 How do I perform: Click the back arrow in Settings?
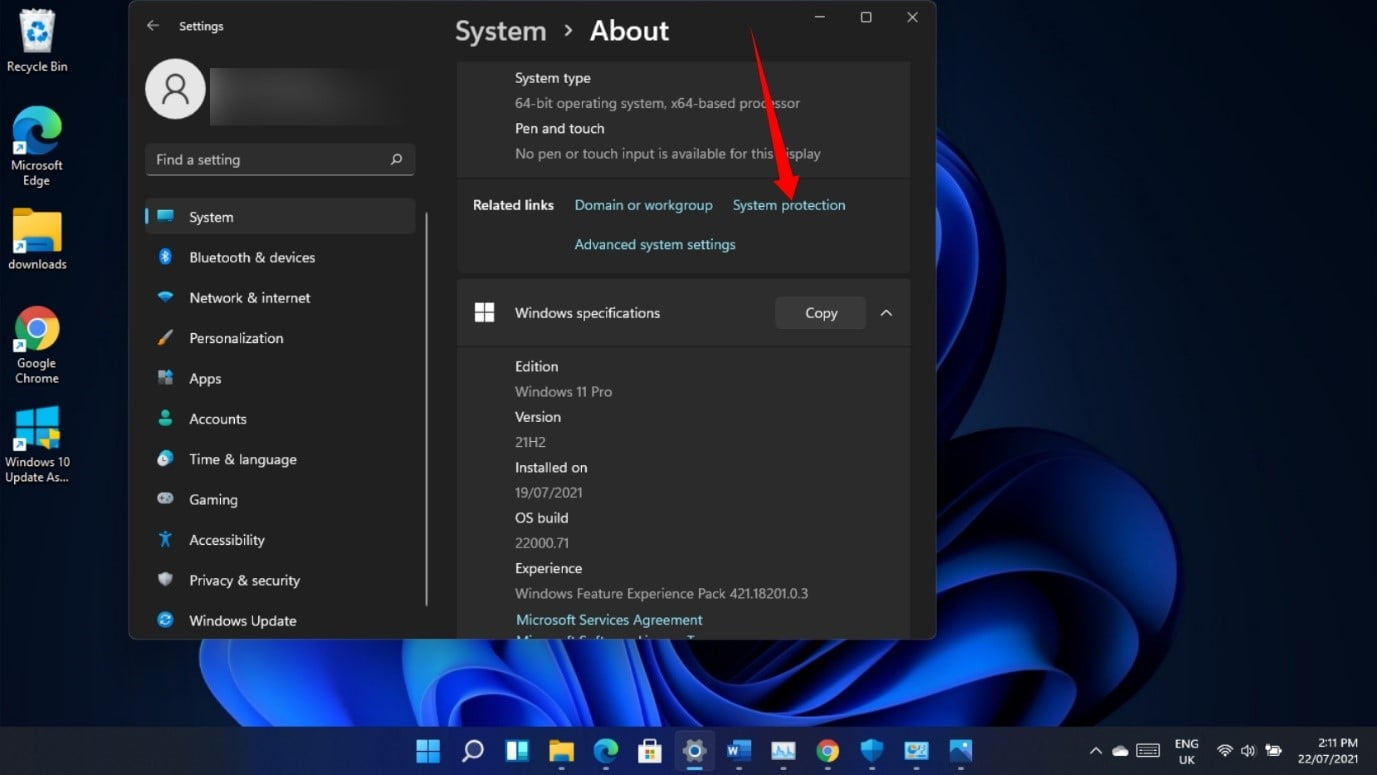(x=153, y=26)
